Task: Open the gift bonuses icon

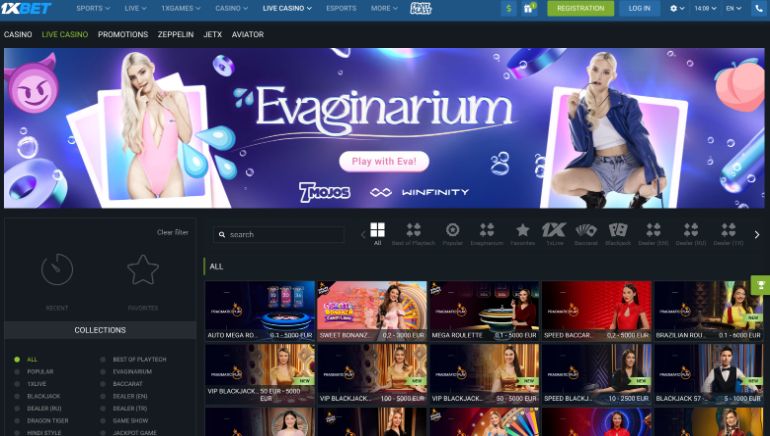Action: coord(529,8)
